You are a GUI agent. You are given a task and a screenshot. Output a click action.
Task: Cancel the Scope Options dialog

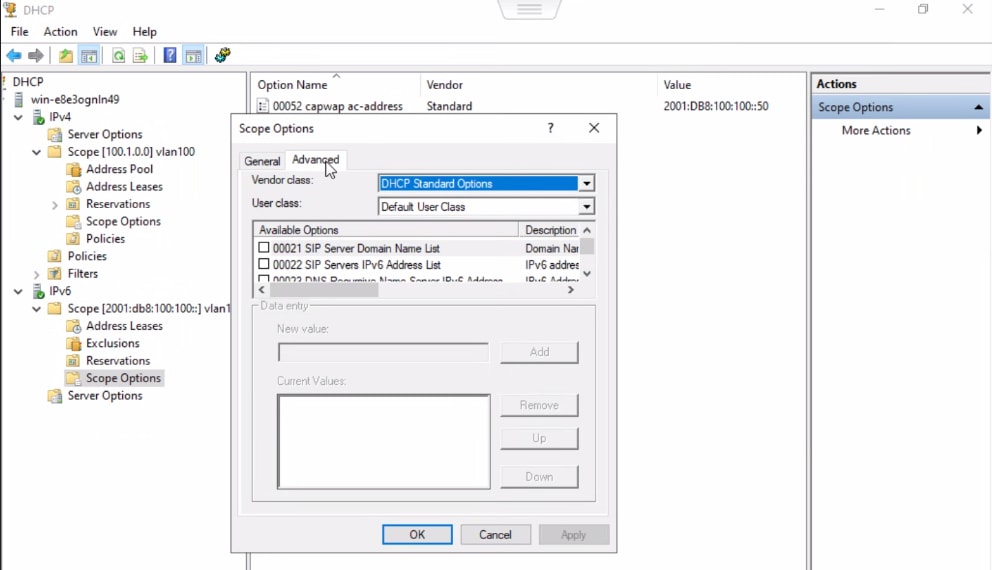coord(495,535)
